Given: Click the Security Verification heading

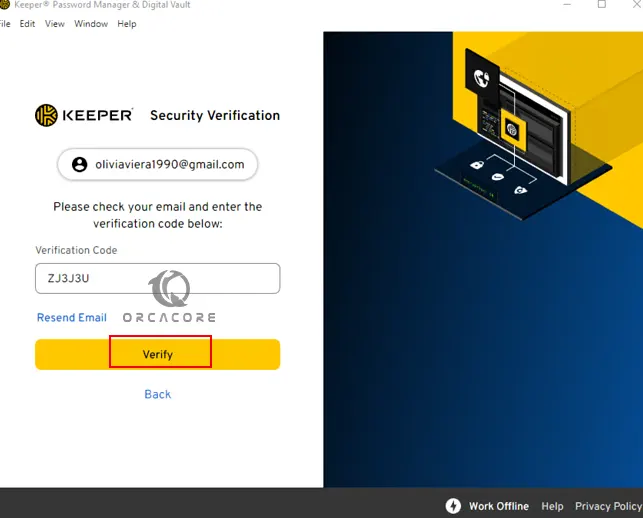Looking at the screenshot, I should [x=215, y=115].
